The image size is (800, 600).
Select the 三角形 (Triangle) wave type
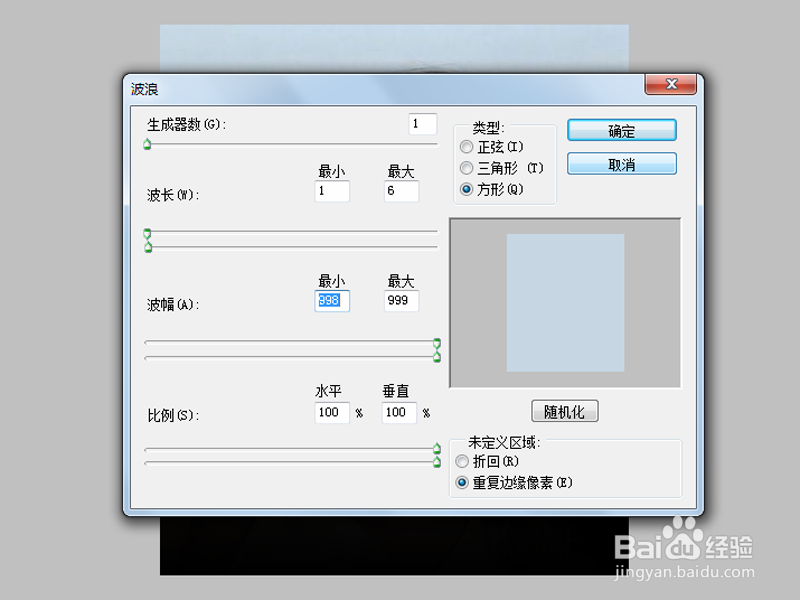click(x=466, y=168)
